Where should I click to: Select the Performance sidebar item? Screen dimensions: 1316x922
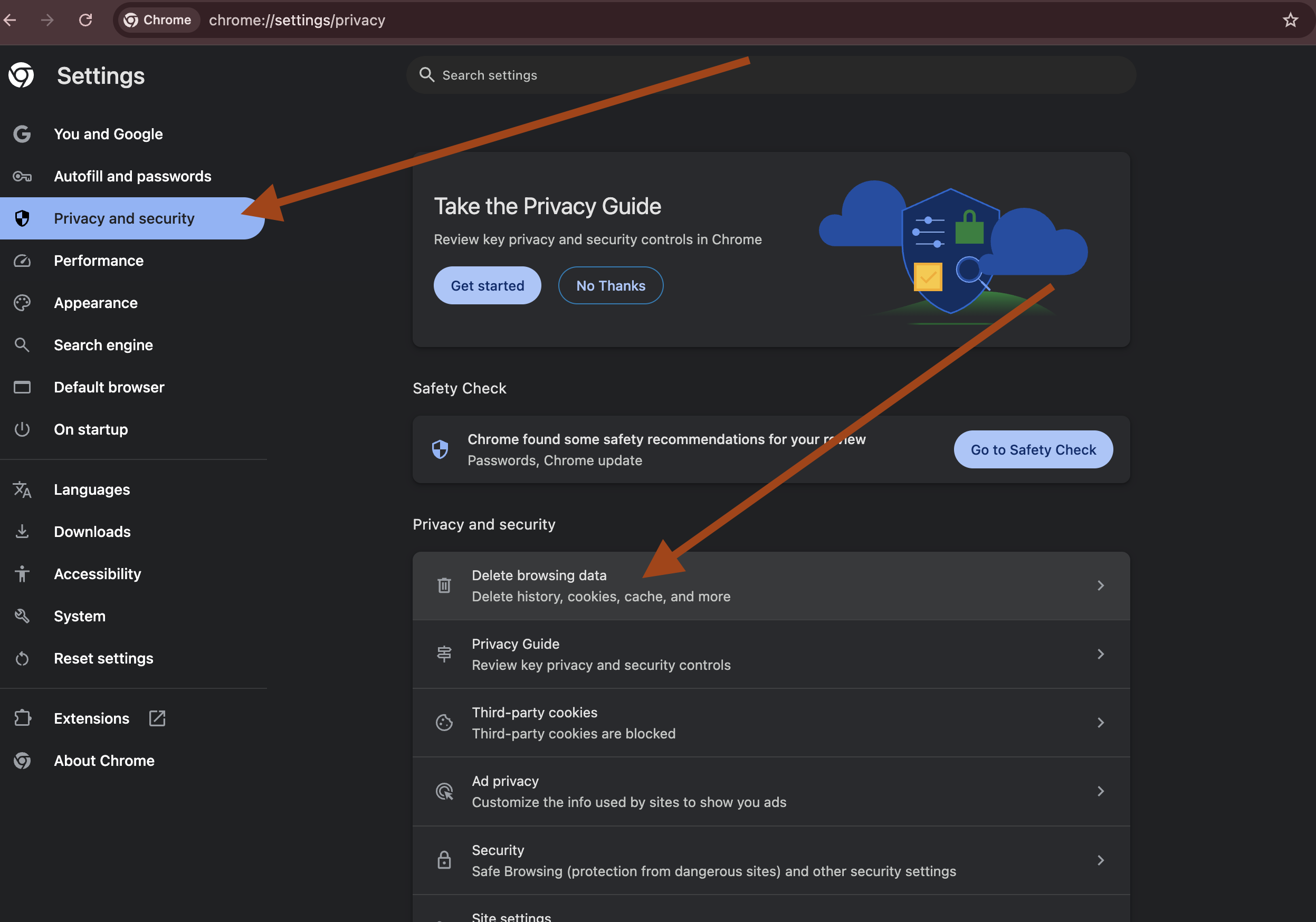(99, 261)
